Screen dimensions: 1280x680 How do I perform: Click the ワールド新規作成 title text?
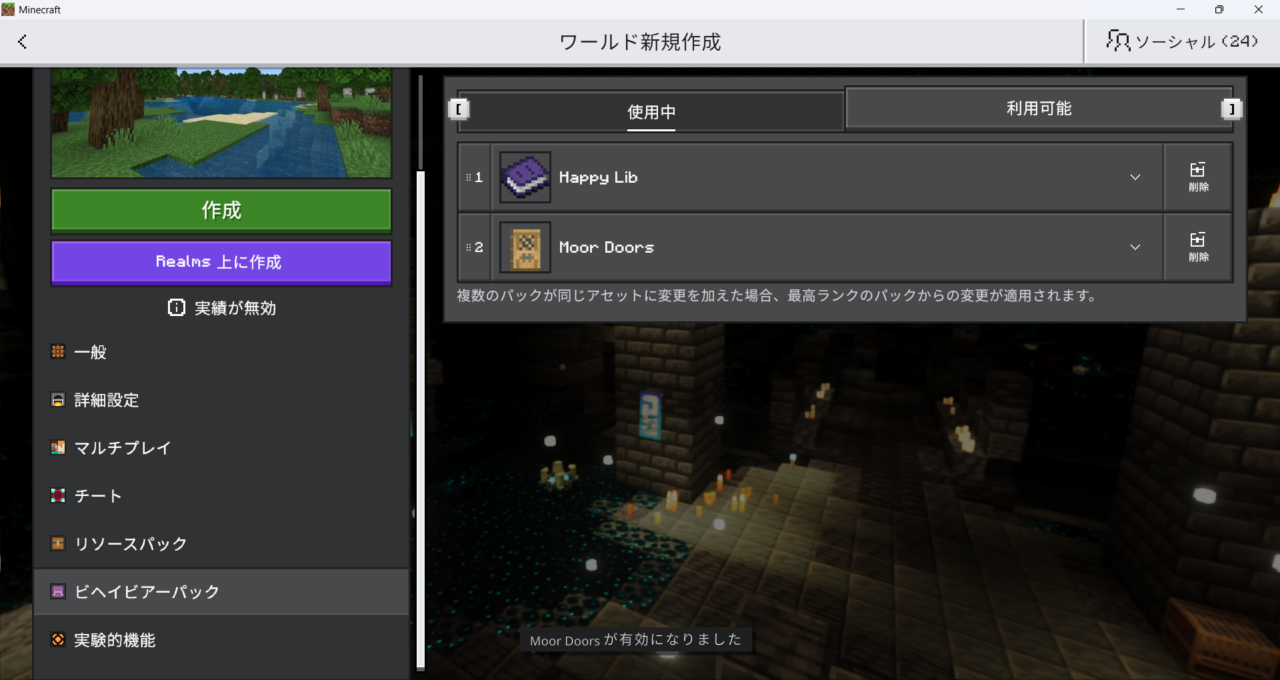640,42
